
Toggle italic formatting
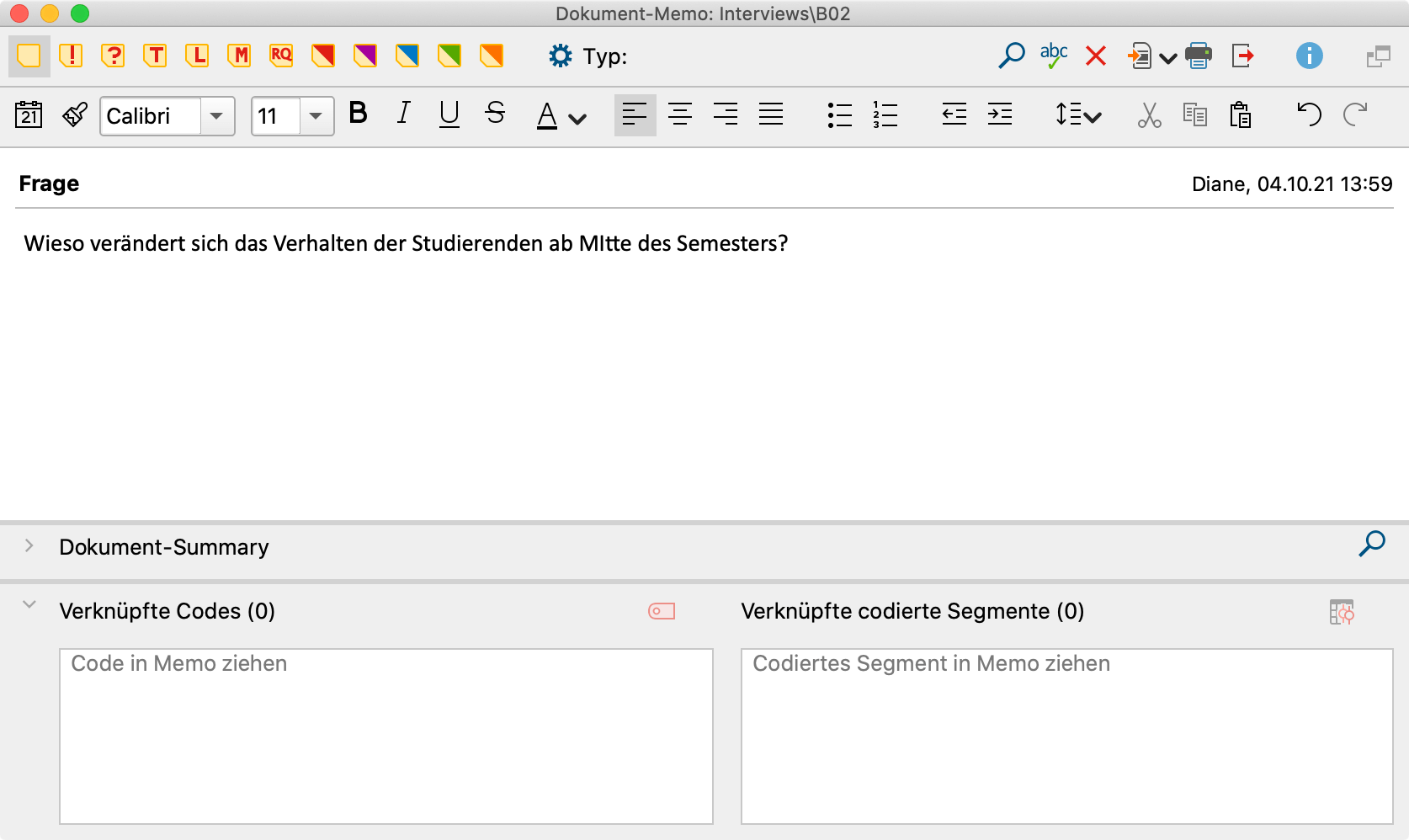coord(404,113)
